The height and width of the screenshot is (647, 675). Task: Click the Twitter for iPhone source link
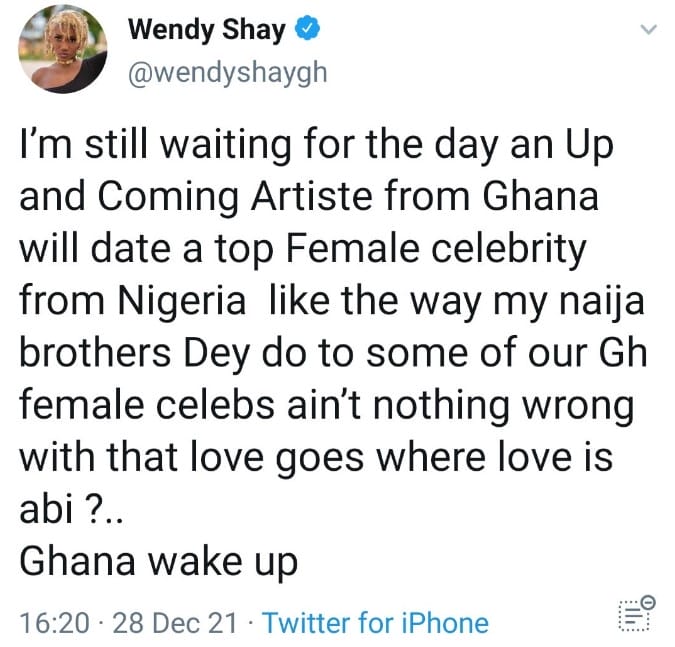point(375,624)
